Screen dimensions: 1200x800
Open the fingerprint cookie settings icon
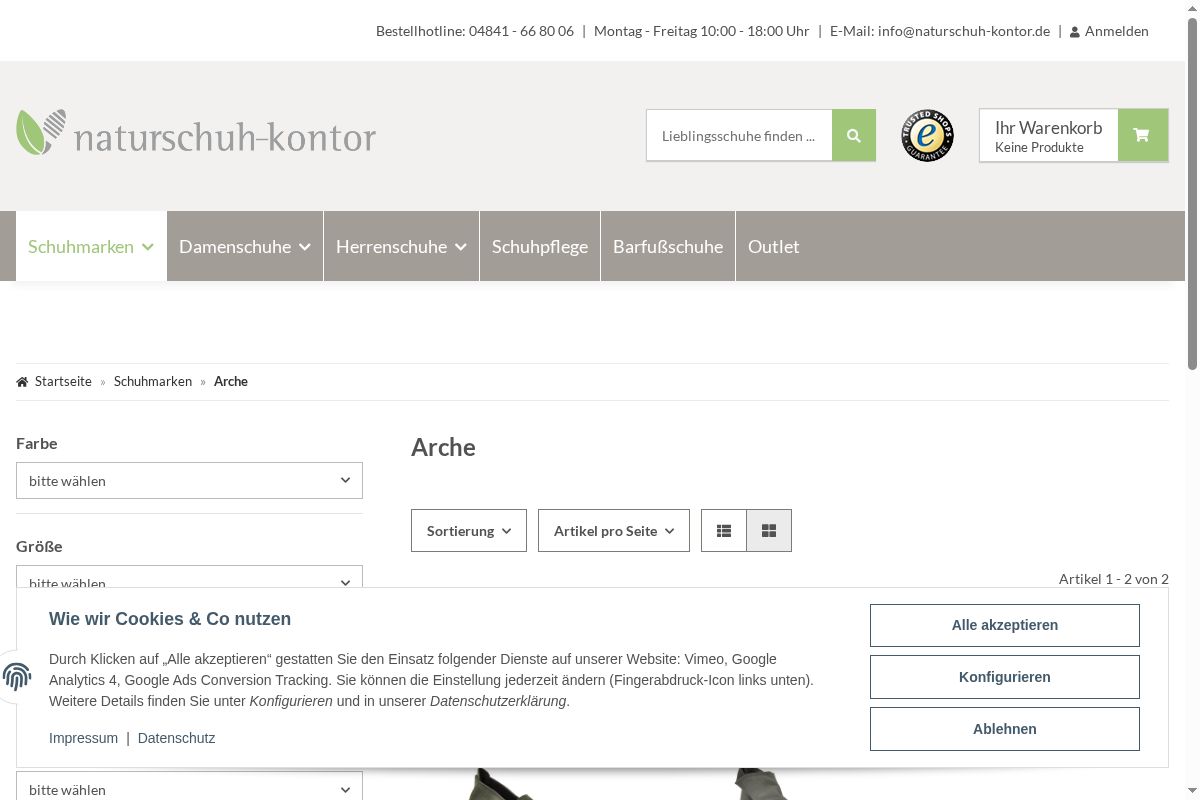click(x=17, y=677)
